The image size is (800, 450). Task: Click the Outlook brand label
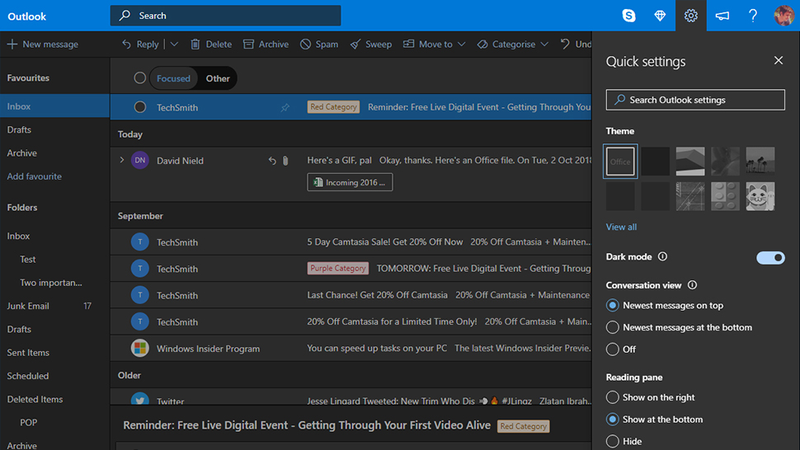tap(27, 16)
